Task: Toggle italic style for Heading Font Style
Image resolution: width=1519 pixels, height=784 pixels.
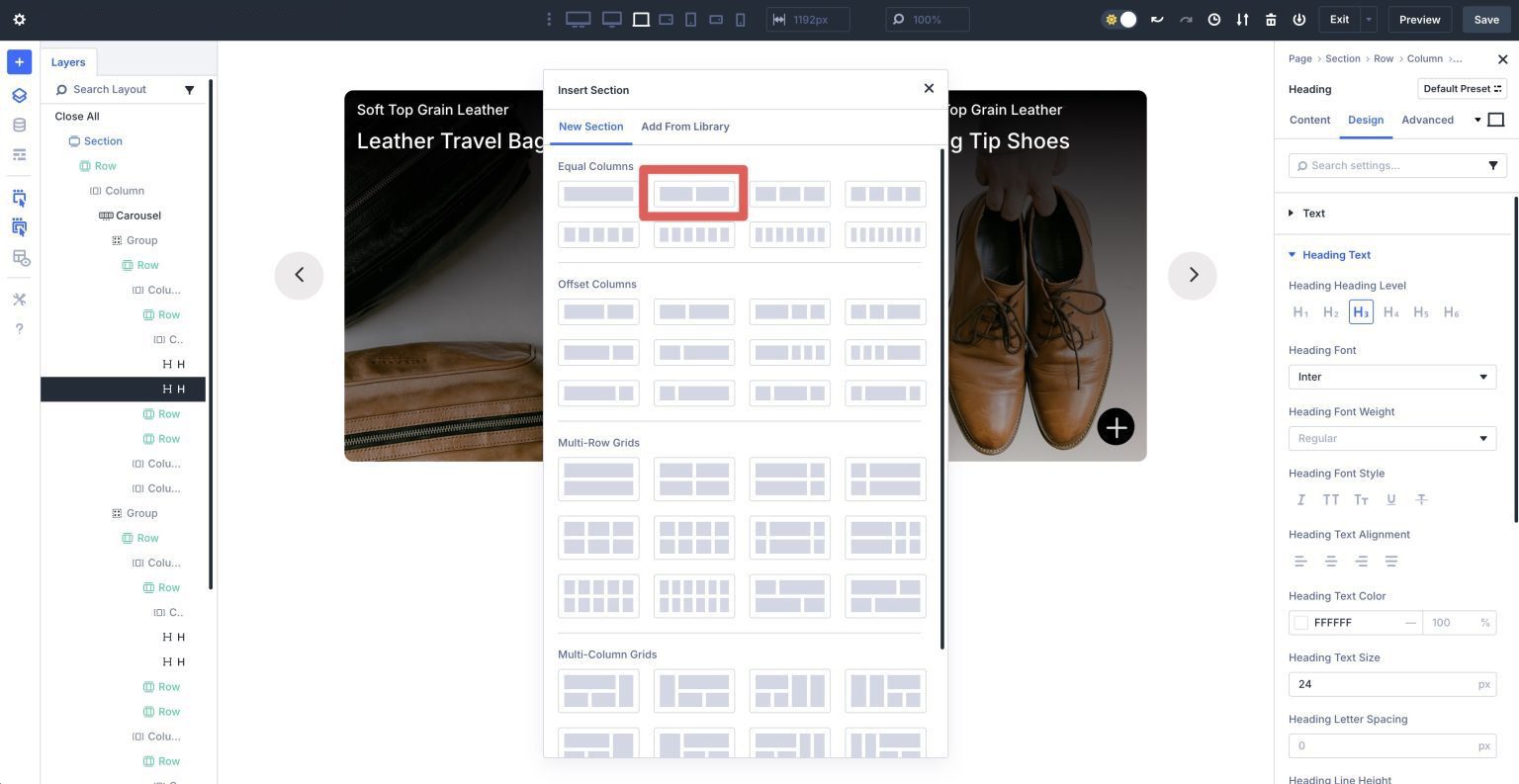Action: pyautogui.click(x=1300, y=499)
